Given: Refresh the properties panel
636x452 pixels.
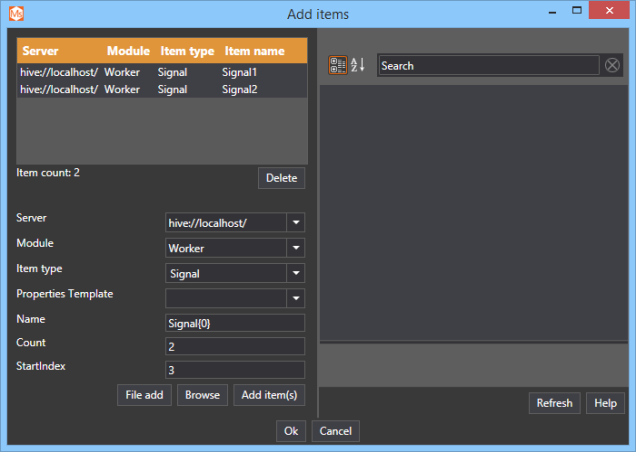Looking at the screenshot, I should click(x=554, y=403).
